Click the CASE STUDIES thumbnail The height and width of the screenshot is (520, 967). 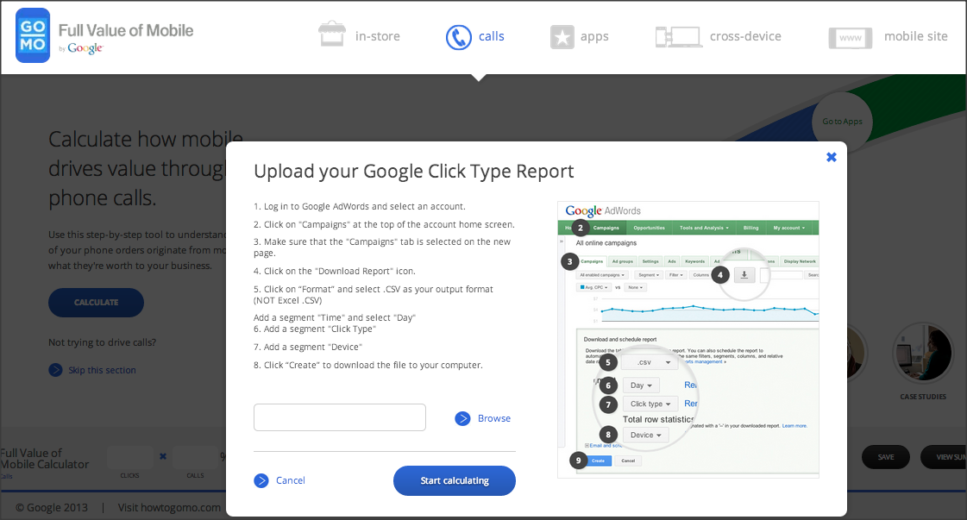pos(923,354)
